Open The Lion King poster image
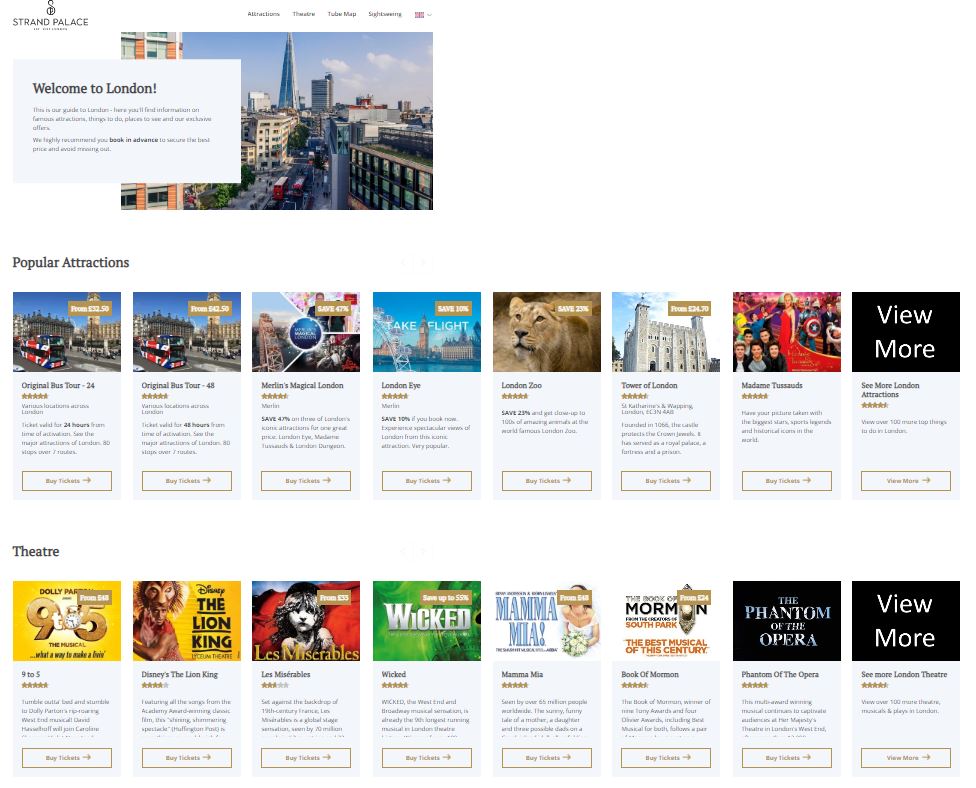The image size is (976, 788). click(x=187, y=621)
